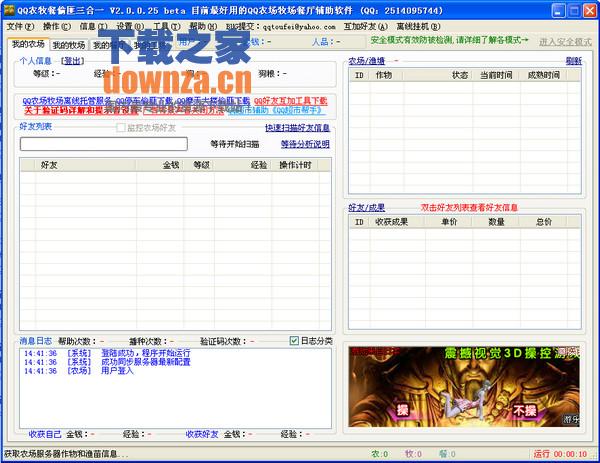Click the 数量 column header

coord(496,222)
